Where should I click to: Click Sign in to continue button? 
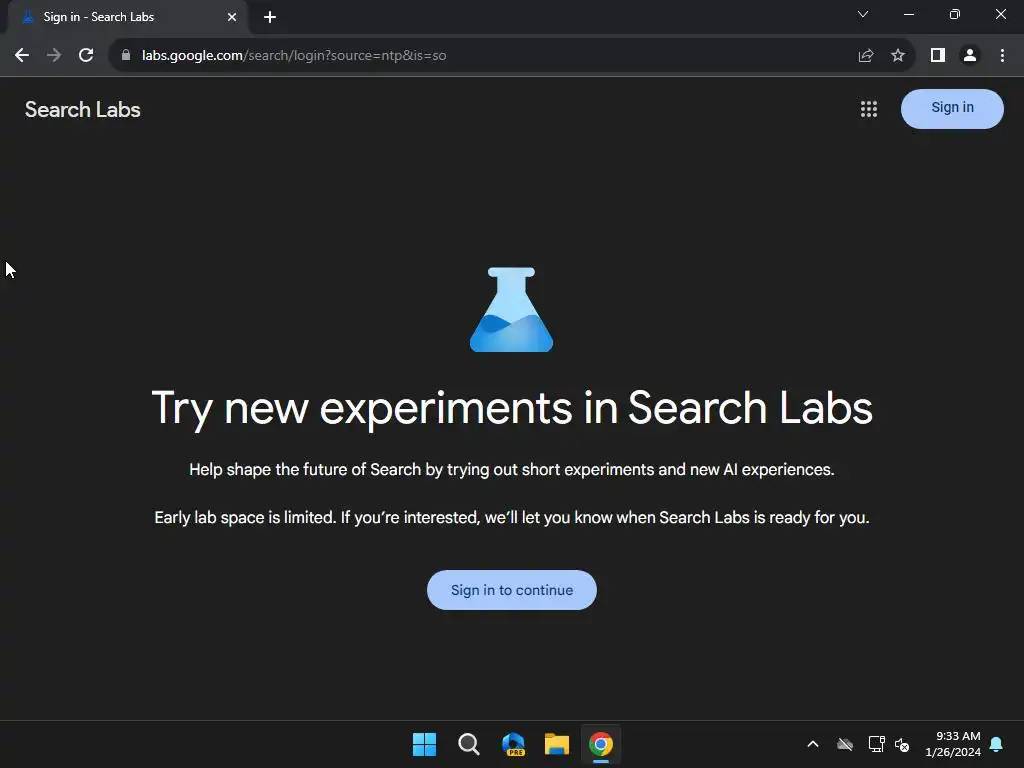click(512, 590)
